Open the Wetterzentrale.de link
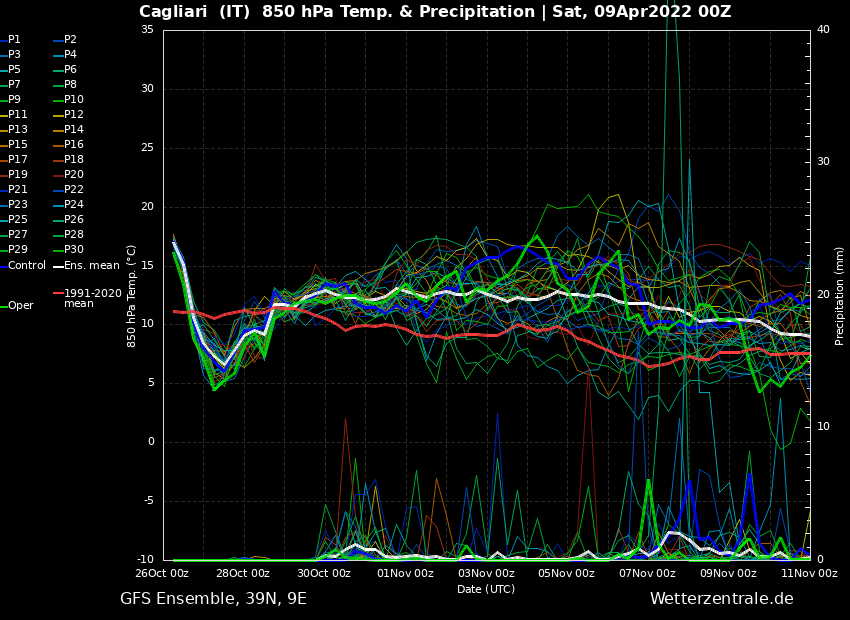The width and height of the screenshot is (850, 620). (721, 599)
